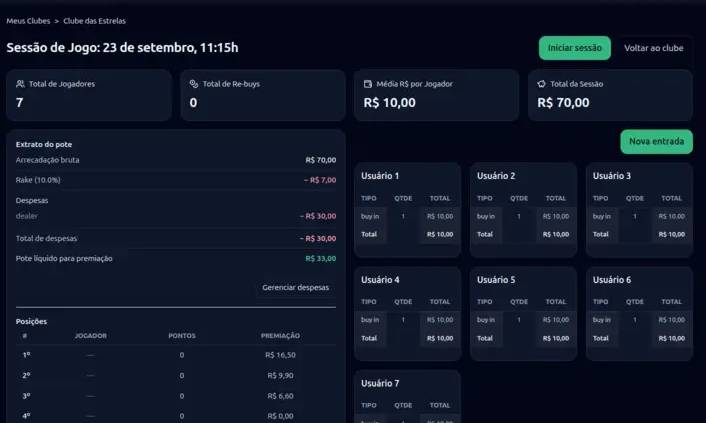Navigate to Meus Clubes breadcrumb
This screenshot has height=423, width=706.
click(27, 20)
